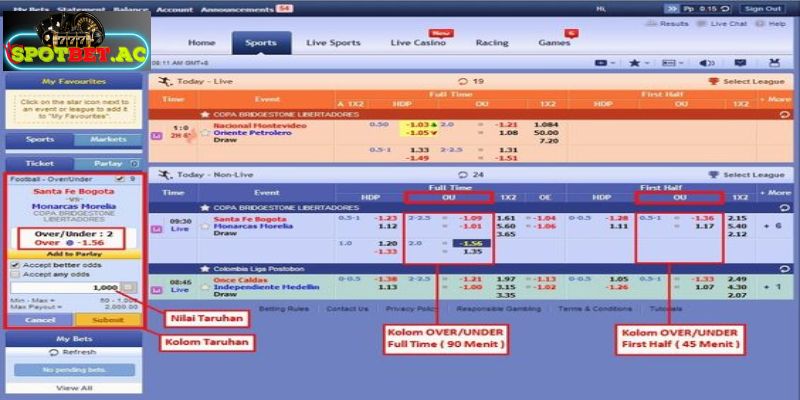Toggle checkbox in Football - Over/Under header

pos(120,179)
